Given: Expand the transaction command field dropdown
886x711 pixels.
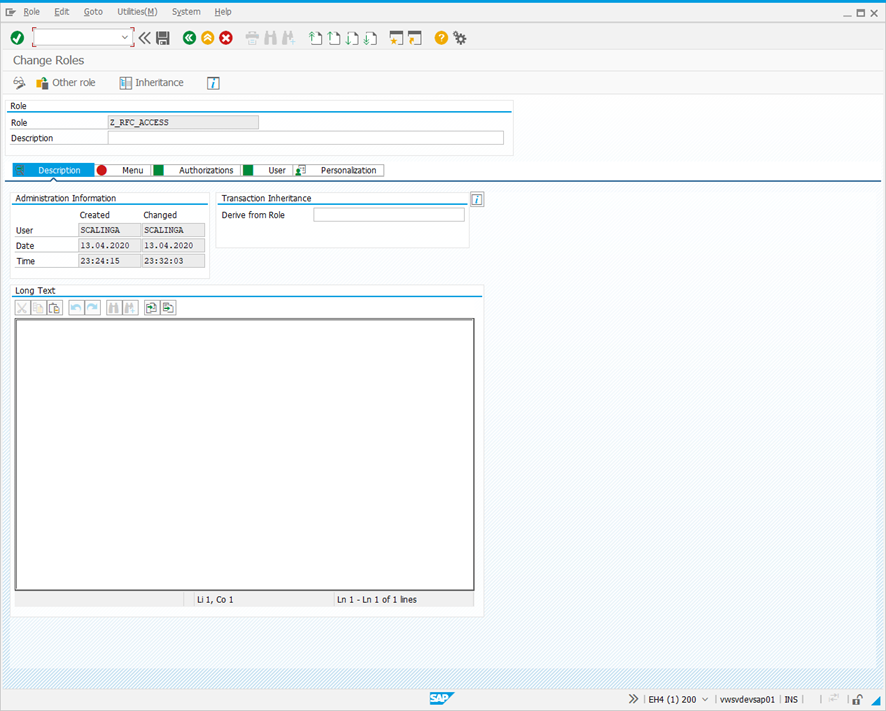Looking at the screenshot, I should (125, 38).
